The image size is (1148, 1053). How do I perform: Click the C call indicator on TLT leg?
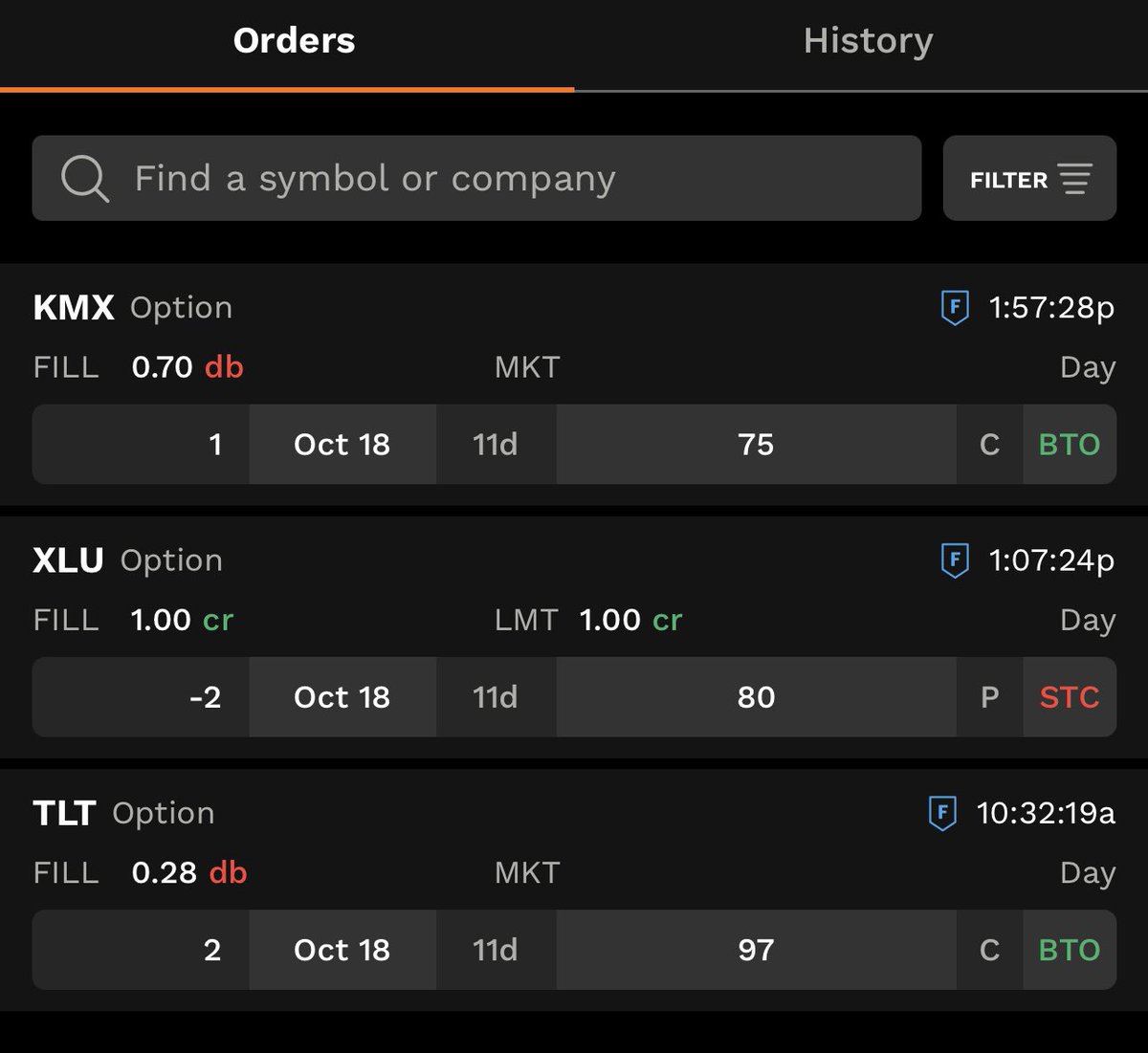tap(990, 950)
